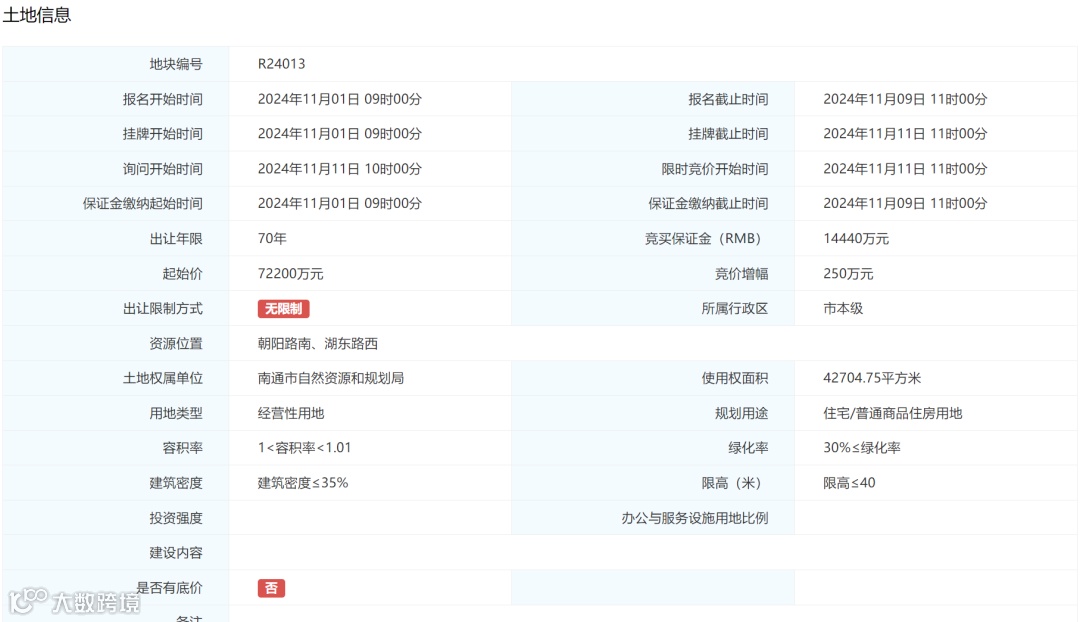1080x622 pixels.
Task: Click the 出让限制方式 label
Action: [x=163, y=309]
